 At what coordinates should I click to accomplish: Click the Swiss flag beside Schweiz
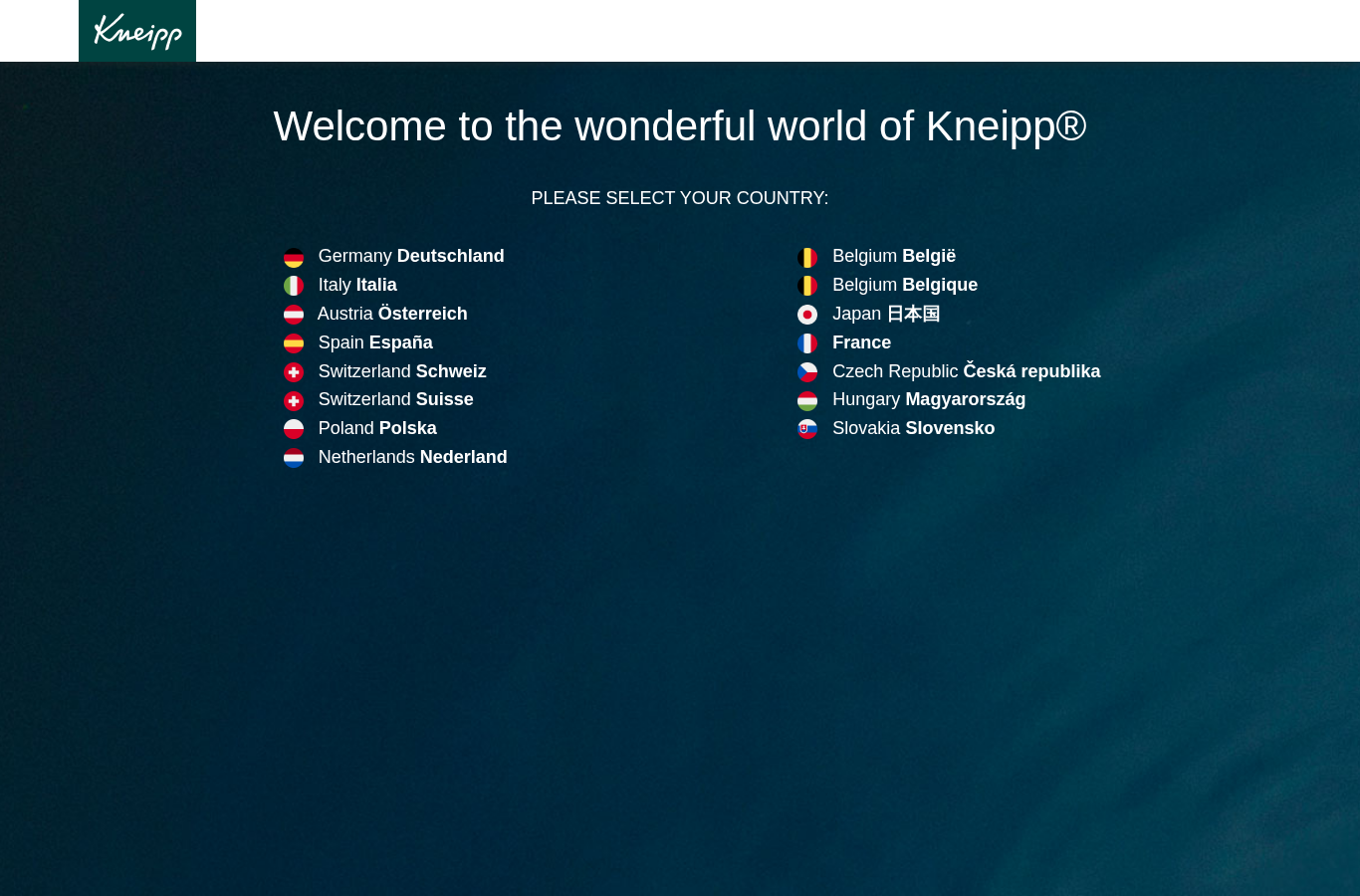pyautogui.click(x=294, y=372)
